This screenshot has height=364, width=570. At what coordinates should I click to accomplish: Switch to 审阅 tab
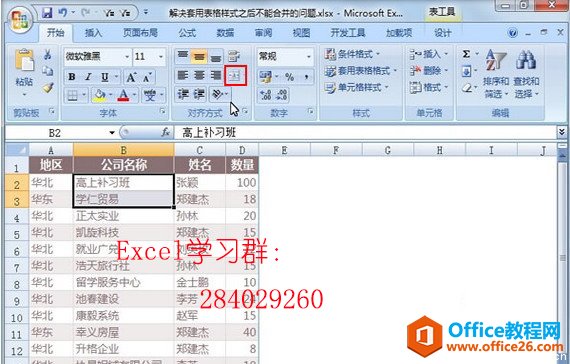coord(264,33)
